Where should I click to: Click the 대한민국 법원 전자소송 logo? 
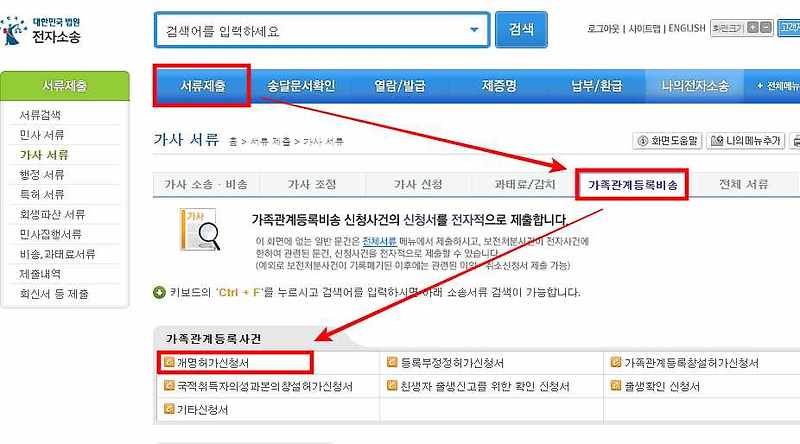click(x=41, y=31)
